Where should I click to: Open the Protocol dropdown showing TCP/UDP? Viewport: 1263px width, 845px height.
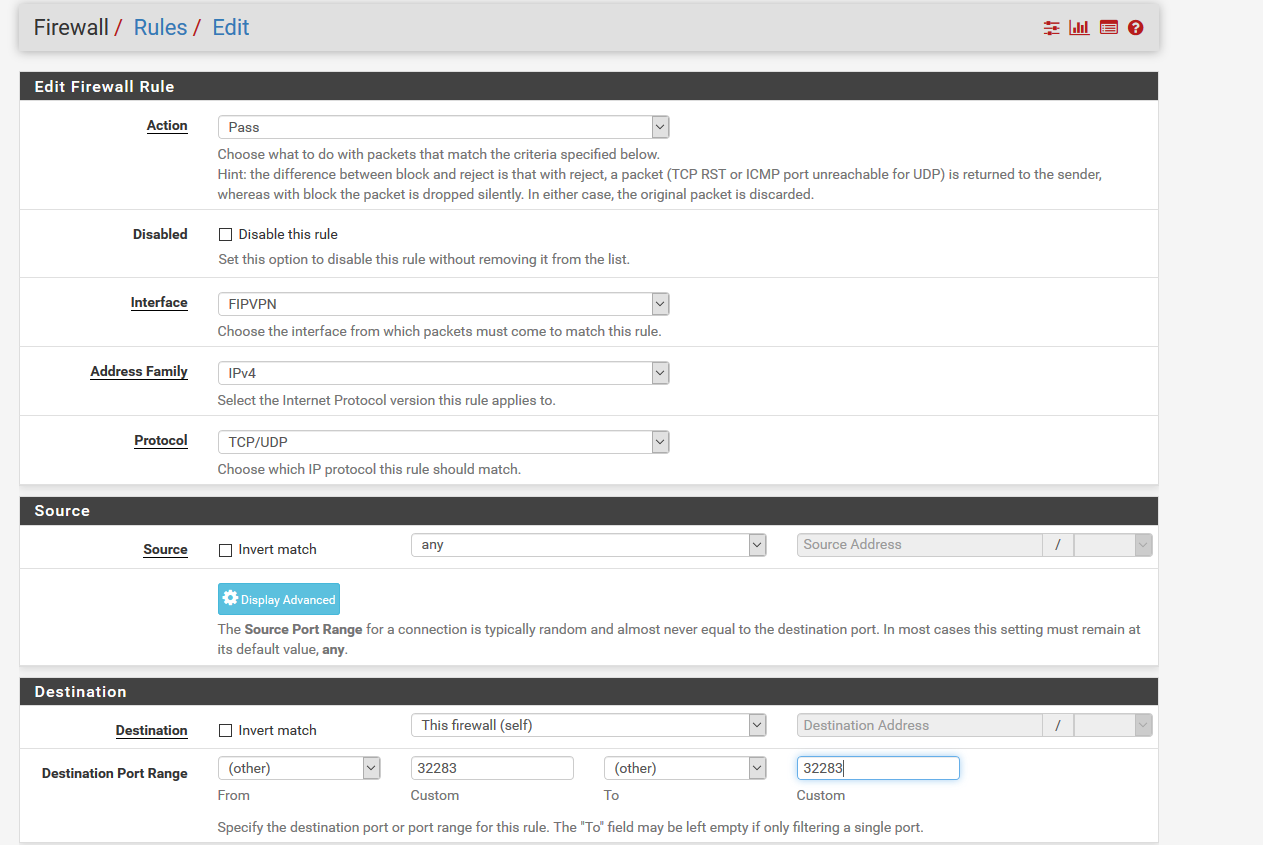click(x=443, y=442)
